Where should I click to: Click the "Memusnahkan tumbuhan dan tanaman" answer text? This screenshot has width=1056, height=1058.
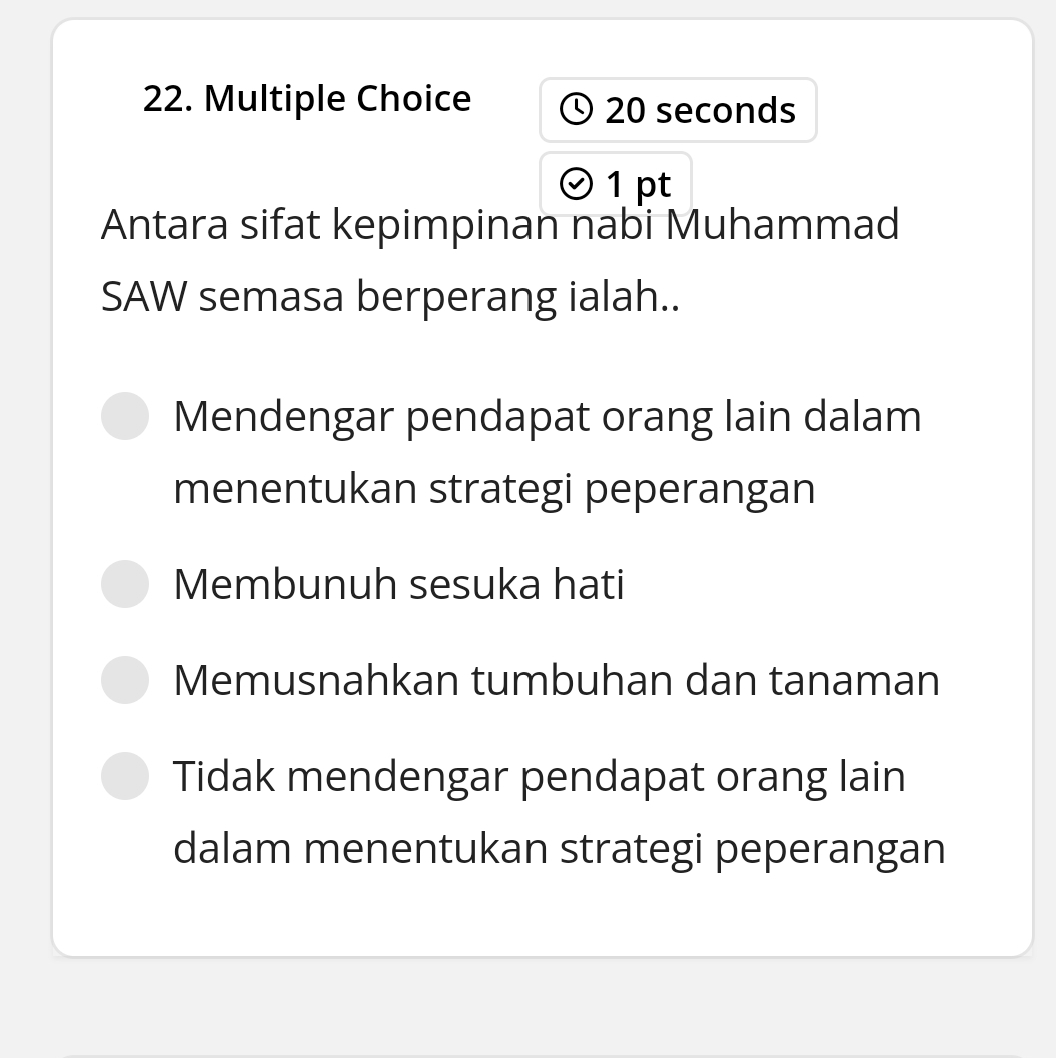(556, 680)
